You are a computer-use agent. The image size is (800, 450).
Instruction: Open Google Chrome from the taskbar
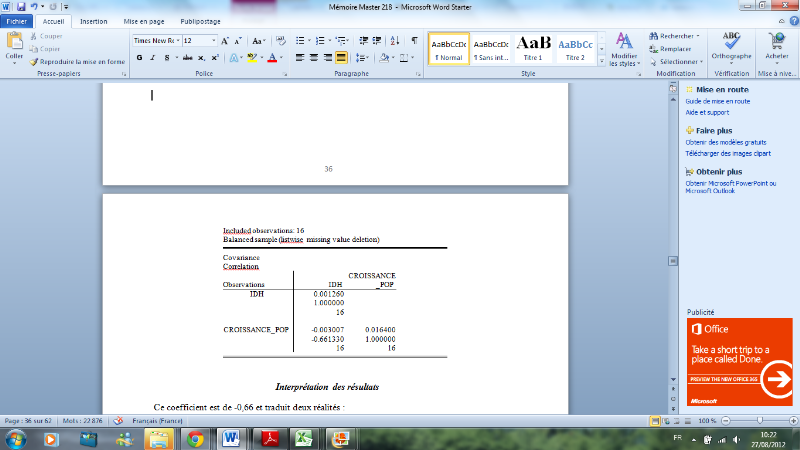194,438
